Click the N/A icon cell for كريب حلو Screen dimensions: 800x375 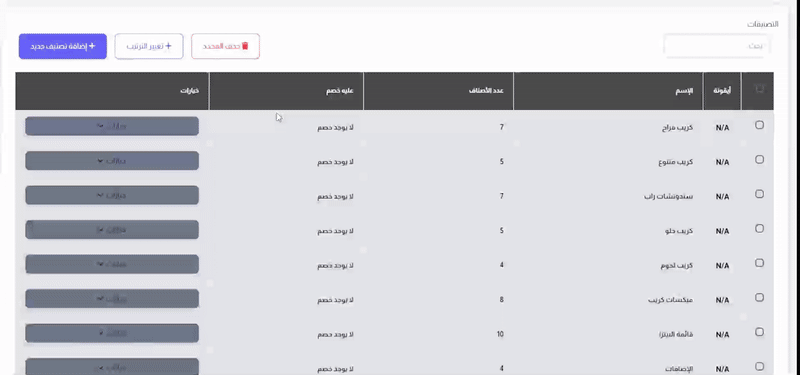(x=722, y=231)
